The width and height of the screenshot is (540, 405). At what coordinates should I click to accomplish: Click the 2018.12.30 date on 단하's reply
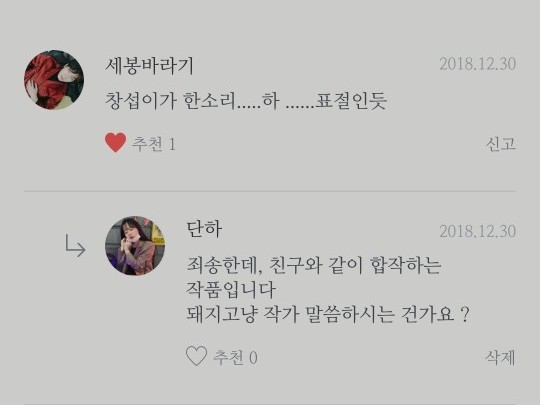tap(478, 231)
